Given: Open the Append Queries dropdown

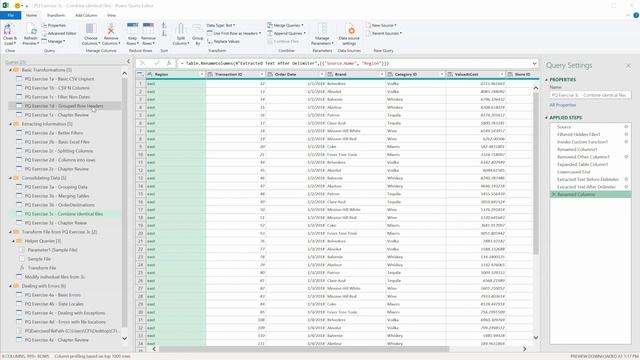Looking at the screenshot, I should point(287,33).
